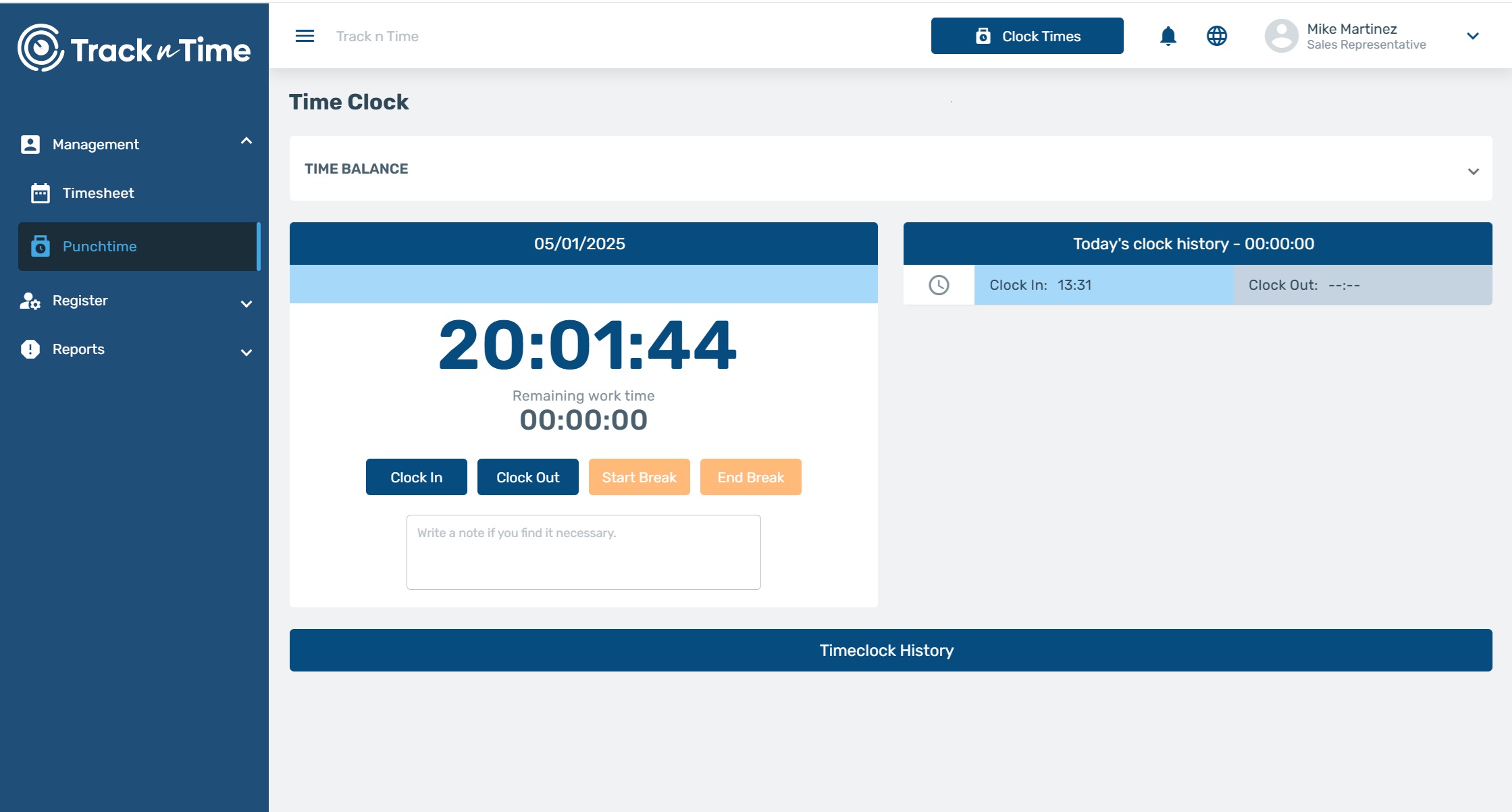The width and height of the screenshot is (1512, 812).
Task: Collapse the Management menu chevron
Action: [246, 141]
